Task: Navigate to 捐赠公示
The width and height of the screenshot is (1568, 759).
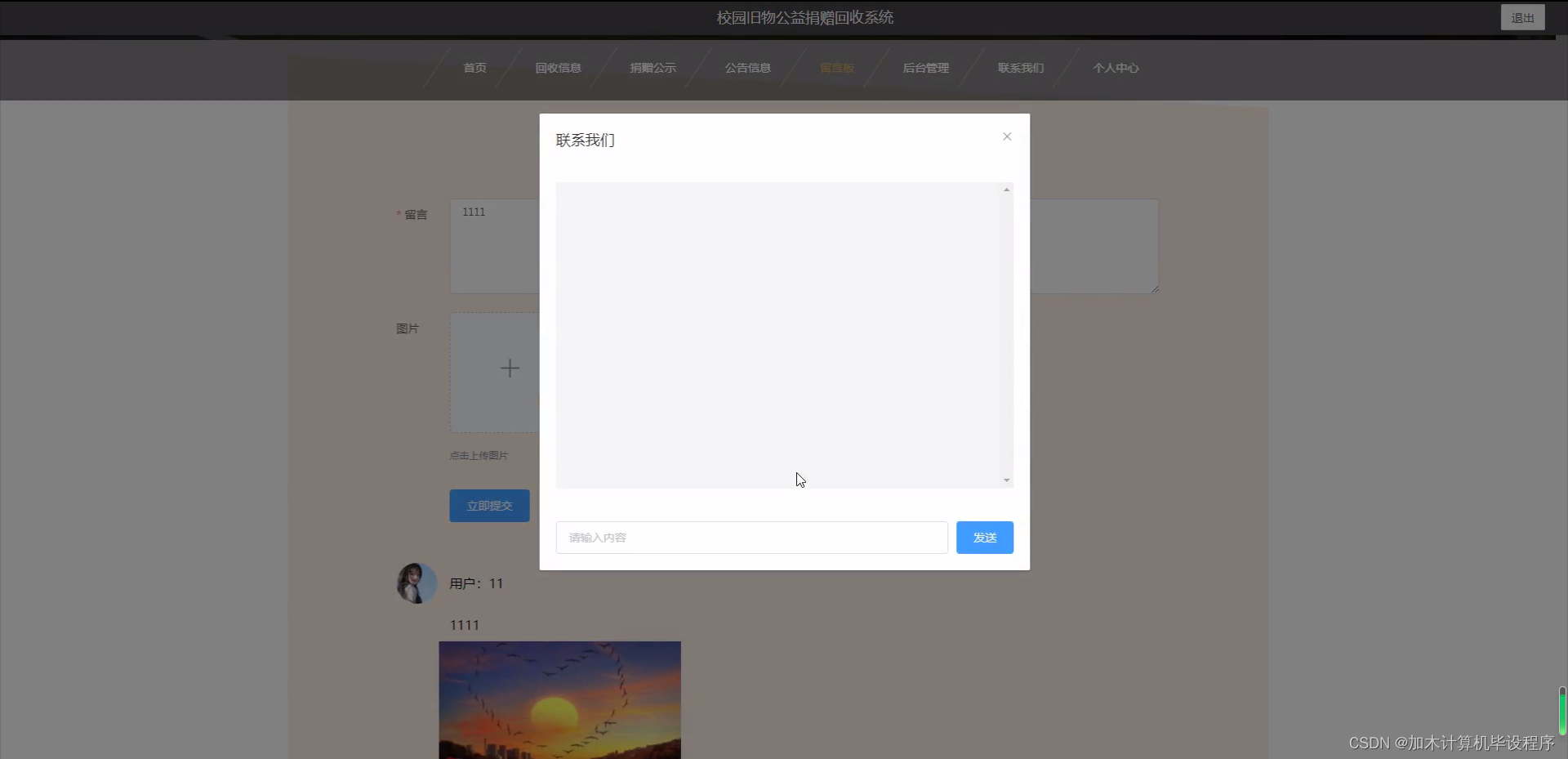Action: tap(653, 68)
